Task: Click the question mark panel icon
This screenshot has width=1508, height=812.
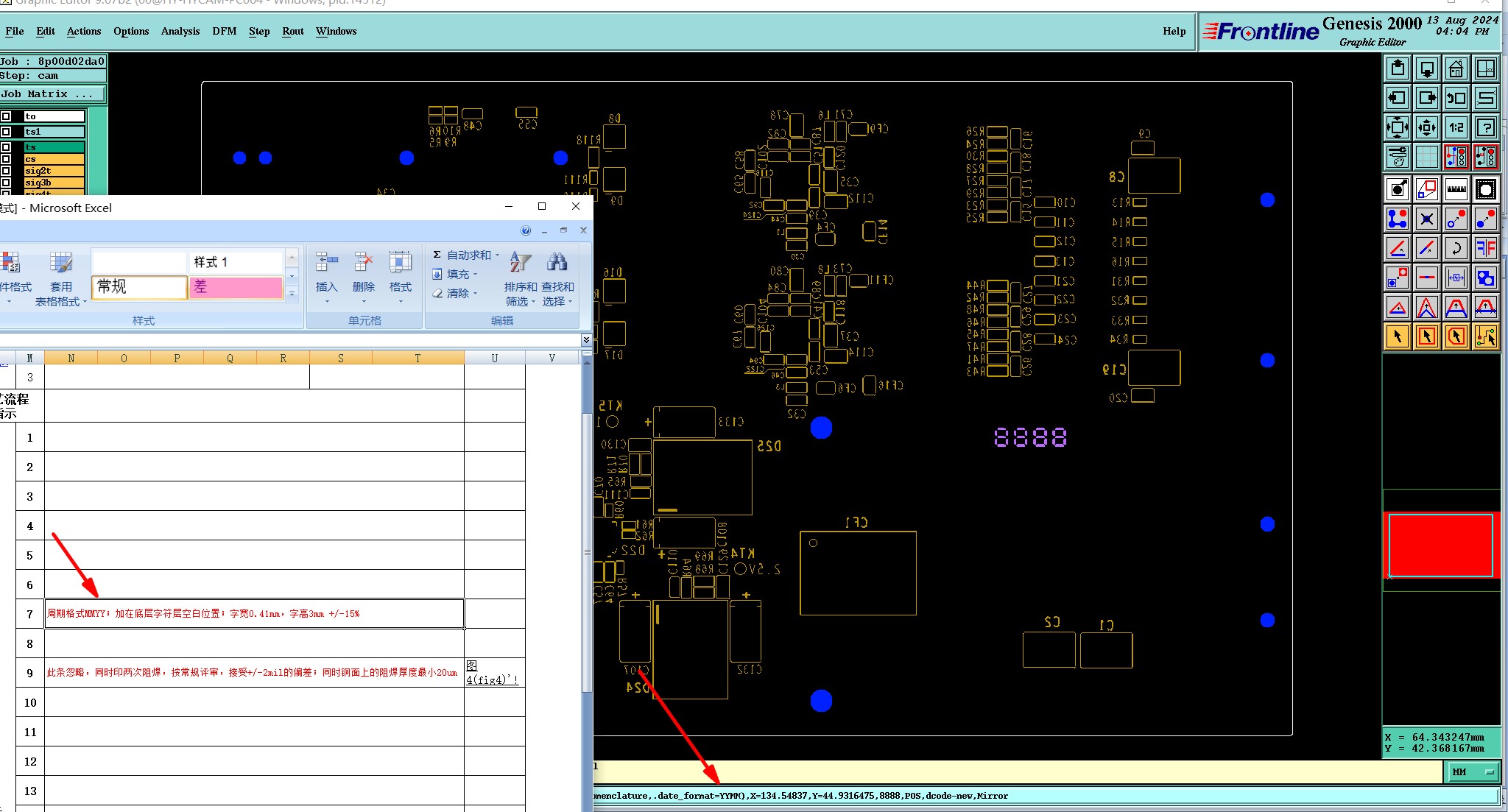Action: click(x=1485, y=127)
